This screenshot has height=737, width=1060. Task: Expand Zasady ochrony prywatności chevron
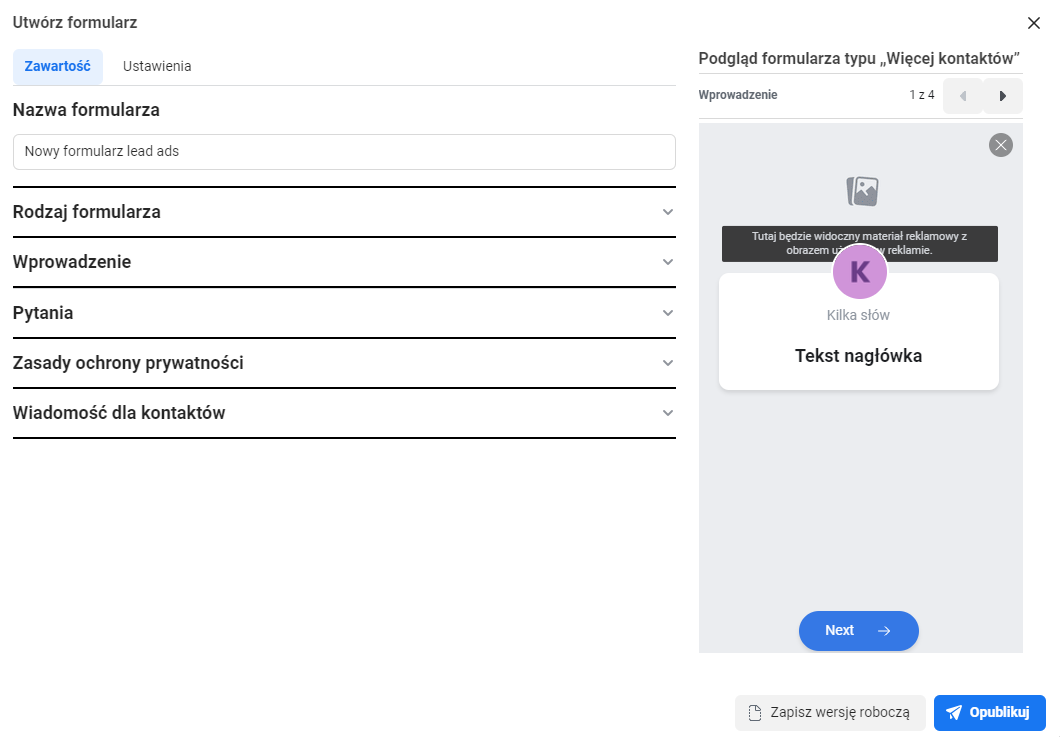(668, 363)
